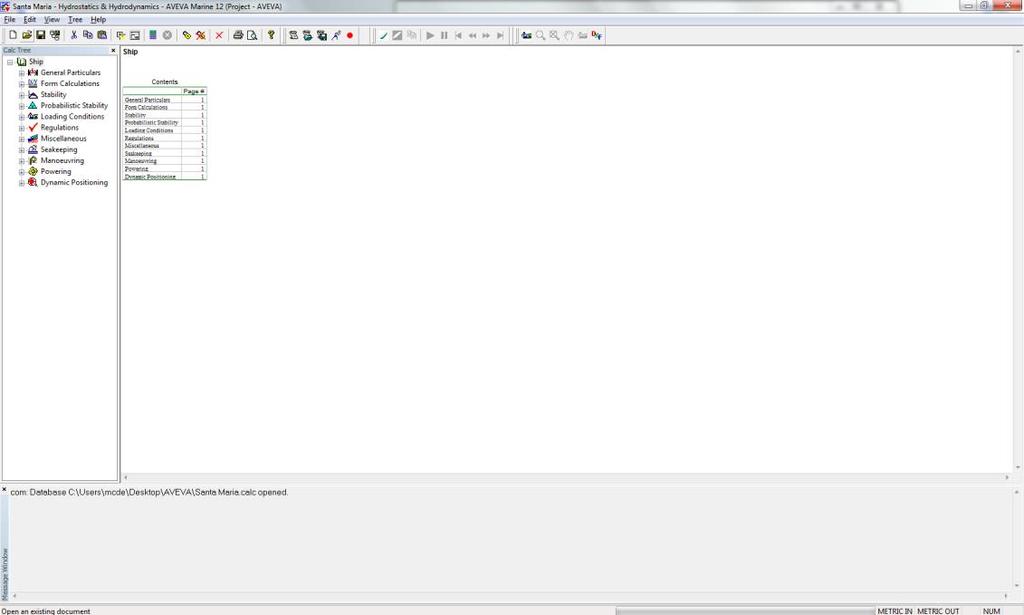
Task: Click the Pause button in toolbar
Action: click(444, 35)
